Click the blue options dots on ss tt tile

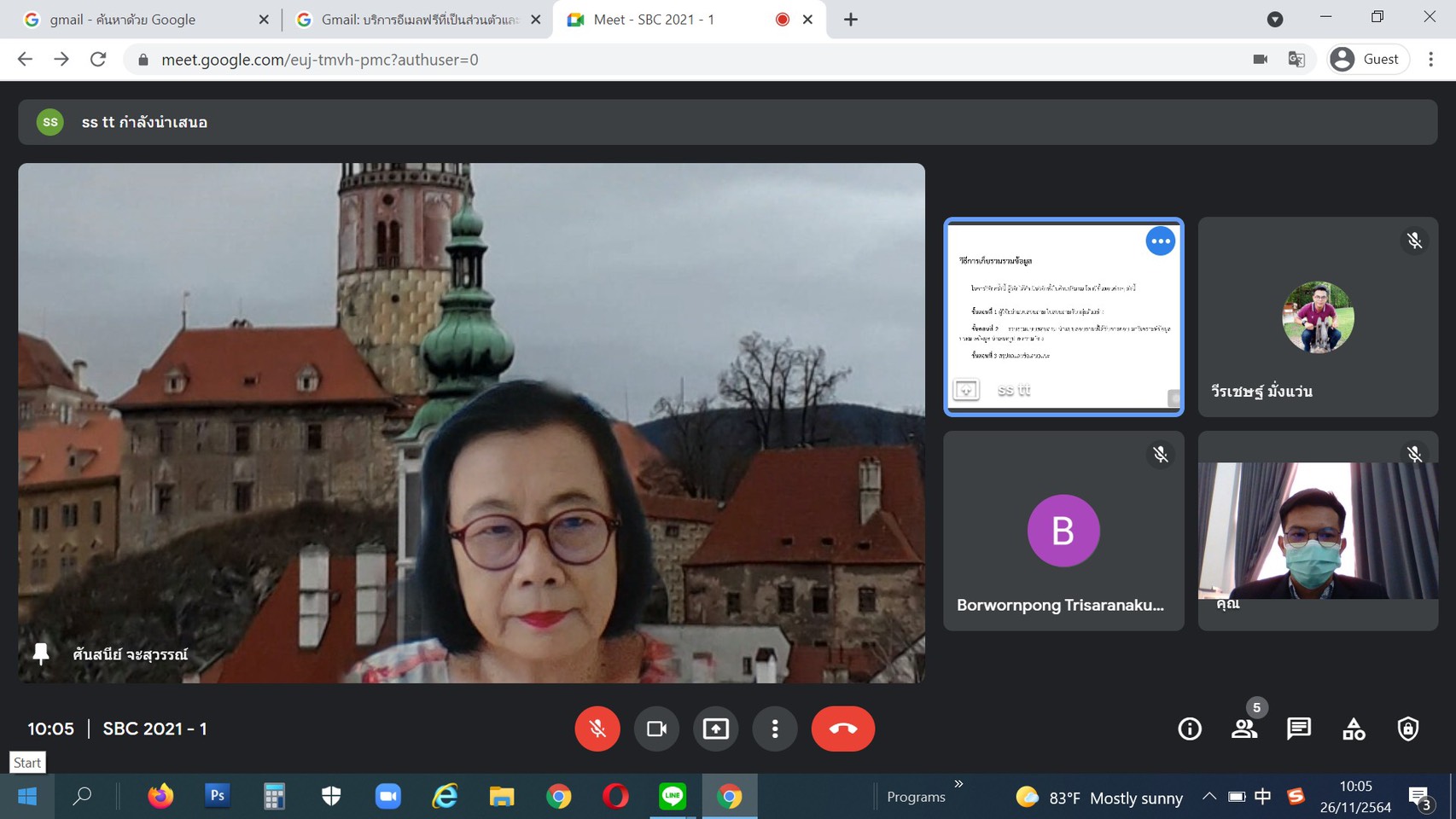pos(1160,241)
